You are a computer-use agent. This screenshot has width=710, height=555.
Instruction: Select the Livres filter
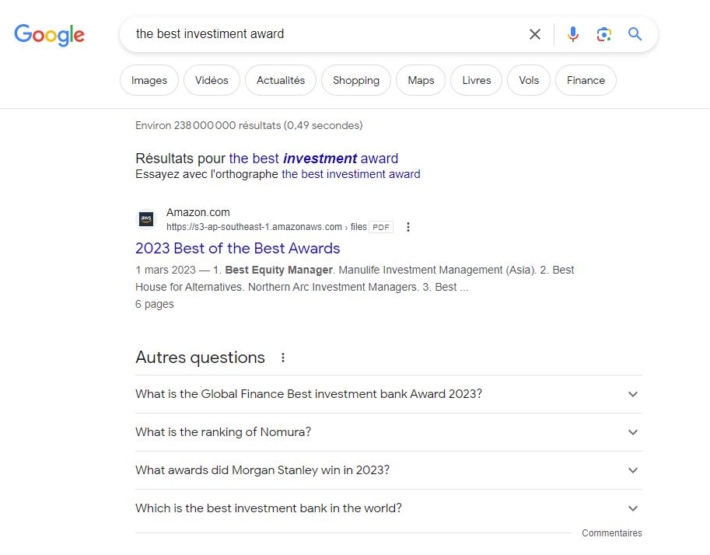(x=476, y=80)
